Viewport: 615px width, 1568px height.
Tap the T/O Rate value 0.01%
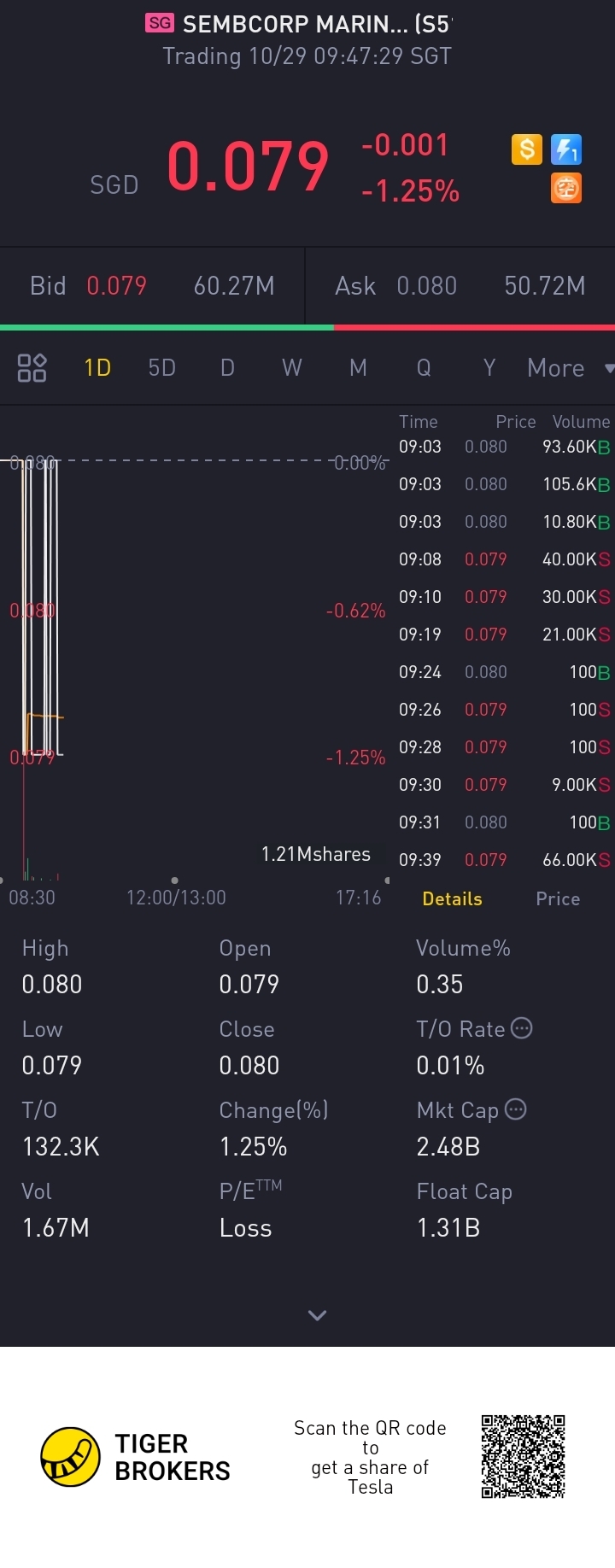[450, 1065]
